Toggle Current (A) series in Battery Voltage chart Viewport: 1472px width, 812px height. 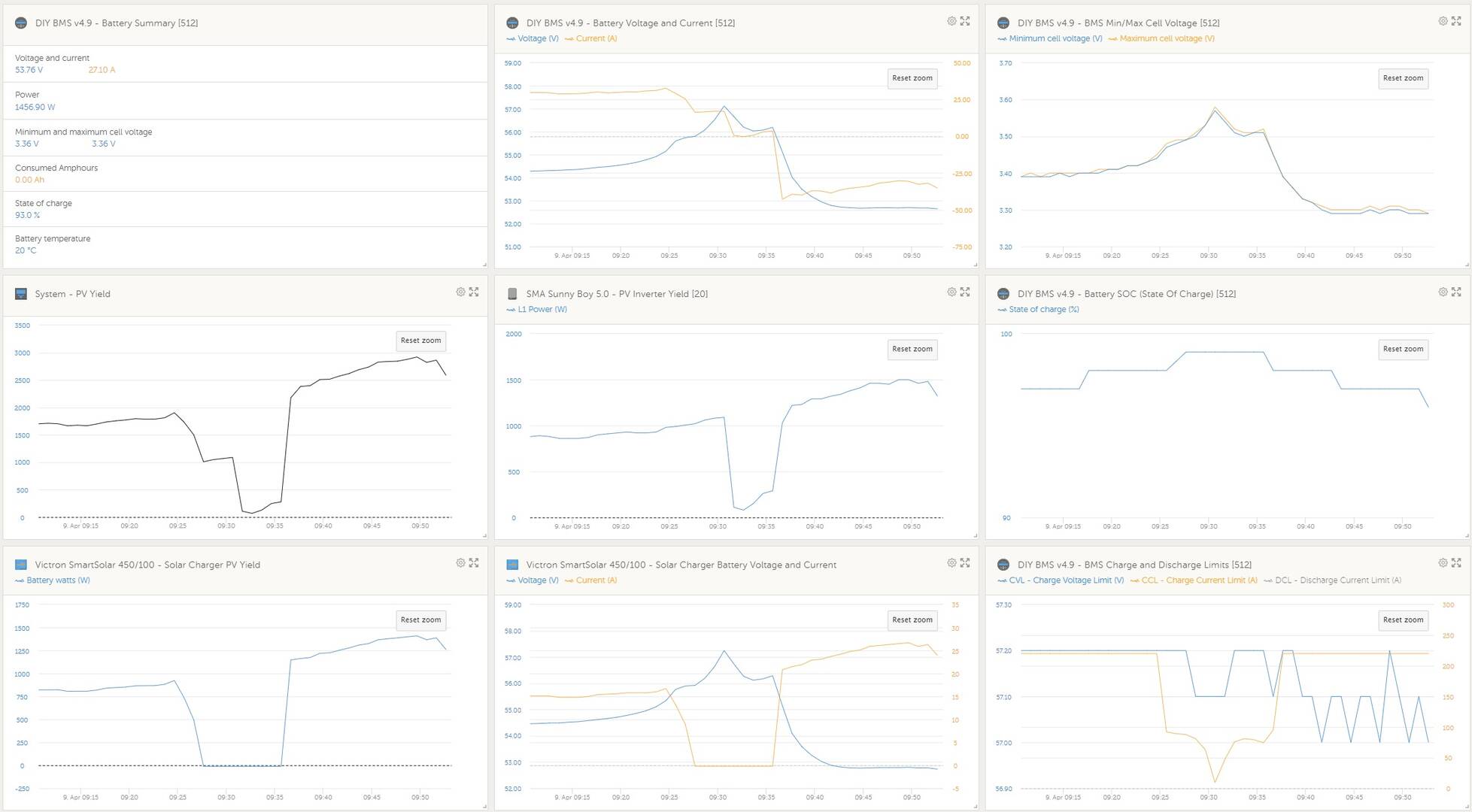pyautogui.click(x=591, y=38)
